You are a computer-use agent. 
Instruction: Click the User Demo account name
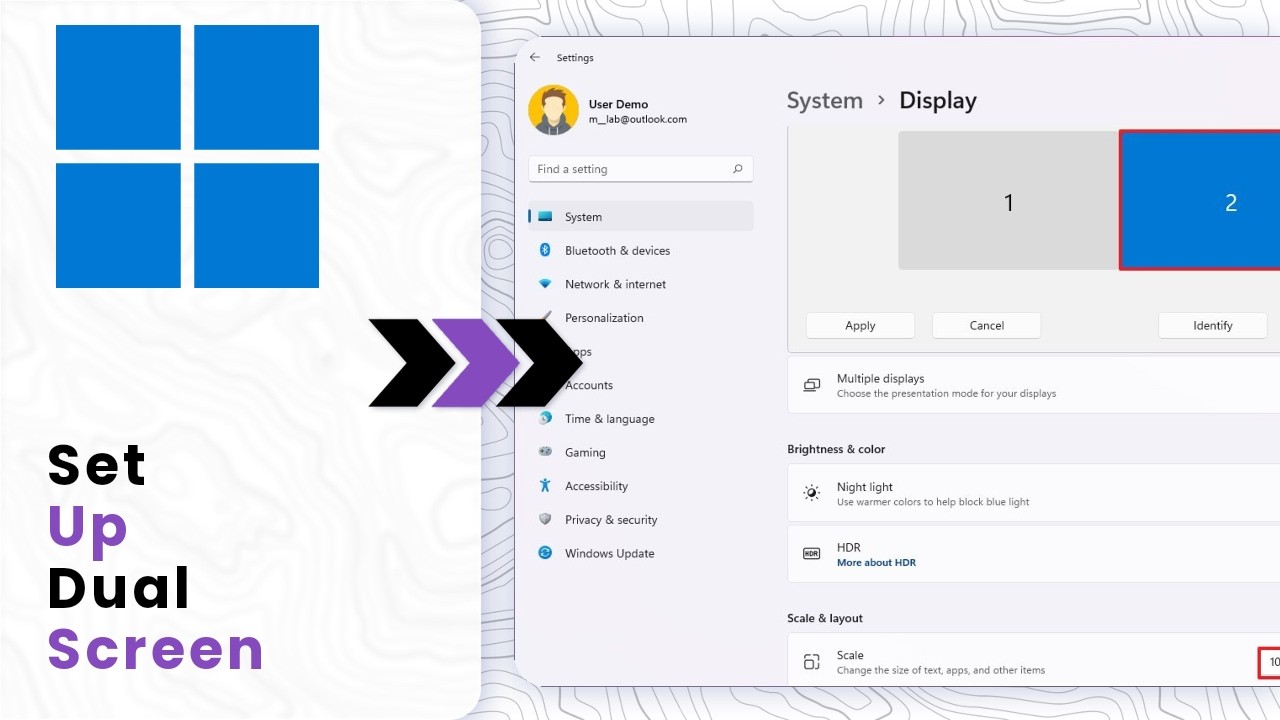pyautogui.click(x=618, y=104)
